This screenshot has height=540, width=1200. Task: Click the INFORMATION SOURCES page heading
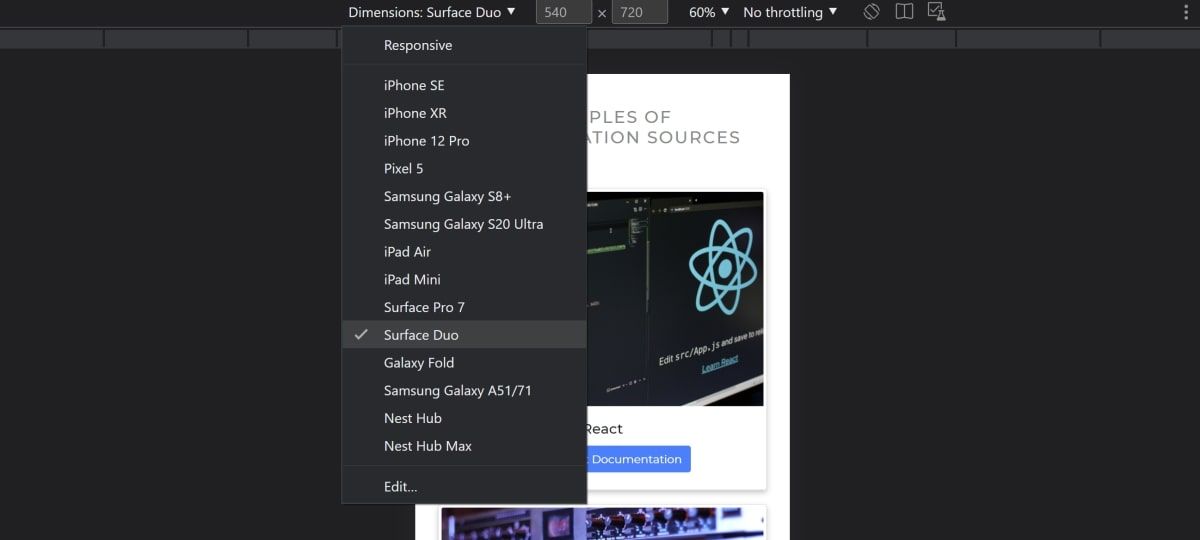tap(663, 127)
